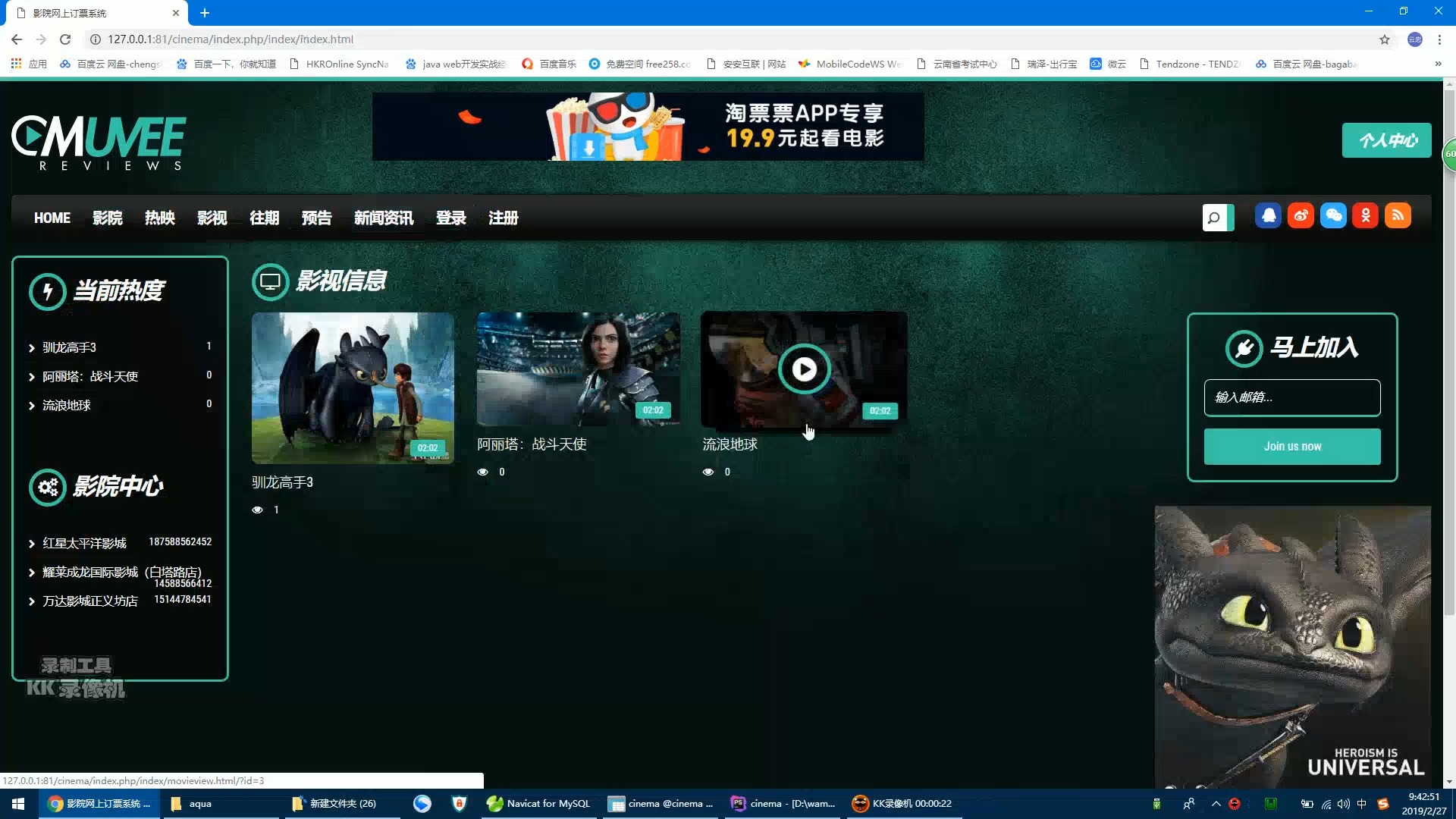Open the 应用 apps shortcut in bookmarks bar

pyautogui.click(x=29, y=64)
